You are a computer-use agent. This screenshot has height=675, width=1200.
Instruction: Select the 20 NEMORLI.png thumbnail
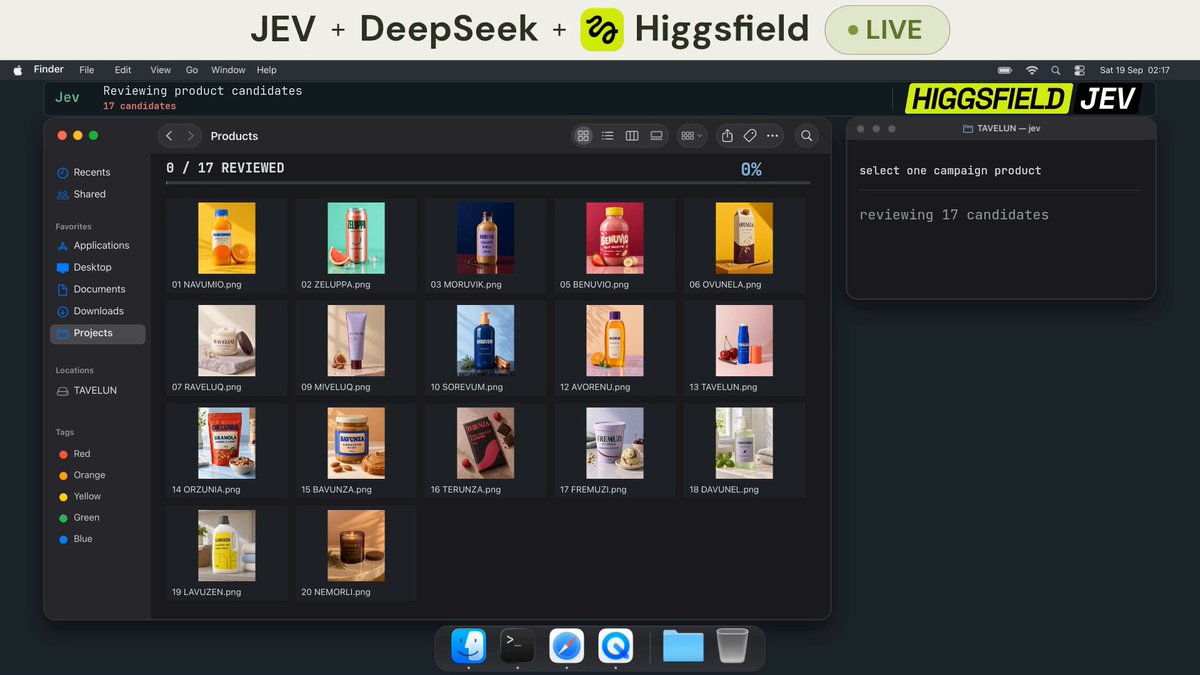pos(357,546)
